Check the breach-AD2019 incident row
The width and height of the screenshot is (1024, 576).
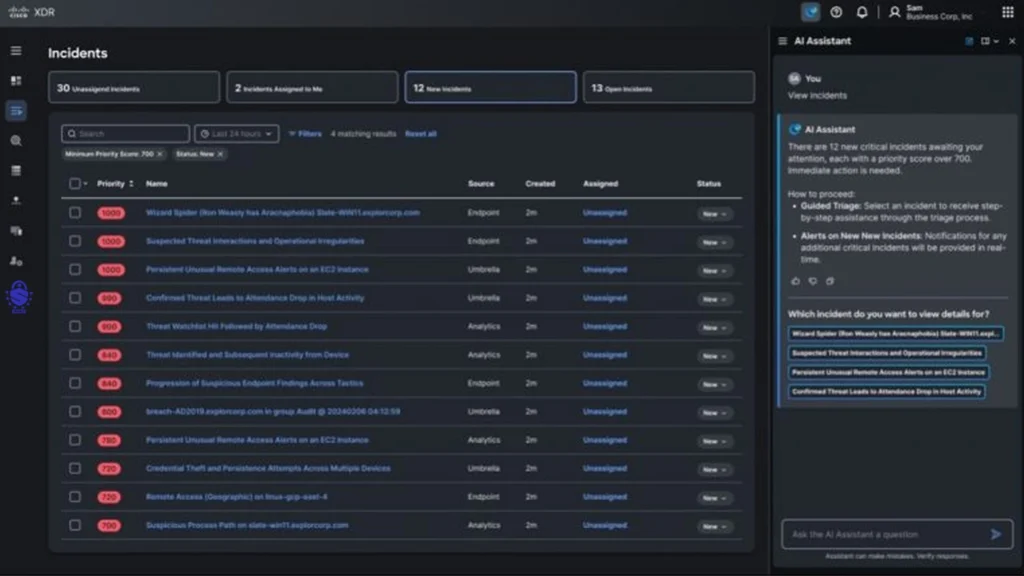75,412
